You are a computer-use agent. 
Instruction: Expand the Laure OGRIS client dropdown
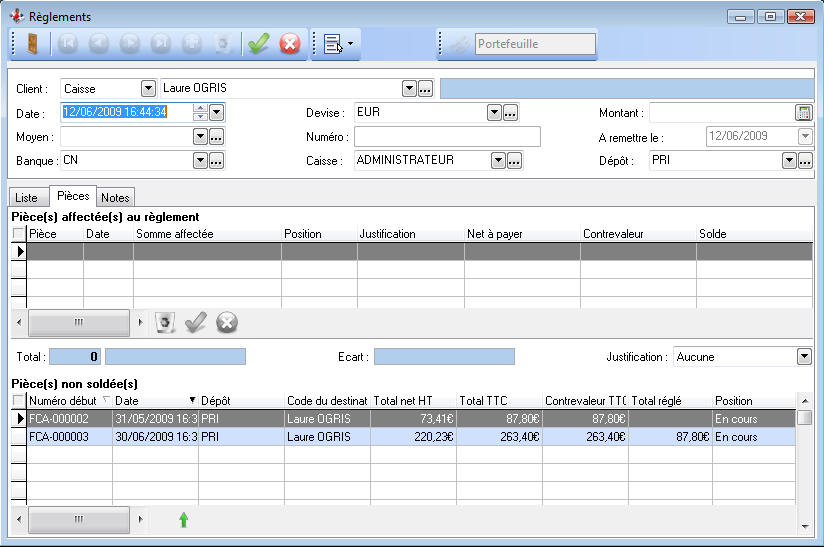tap(409, 89)
